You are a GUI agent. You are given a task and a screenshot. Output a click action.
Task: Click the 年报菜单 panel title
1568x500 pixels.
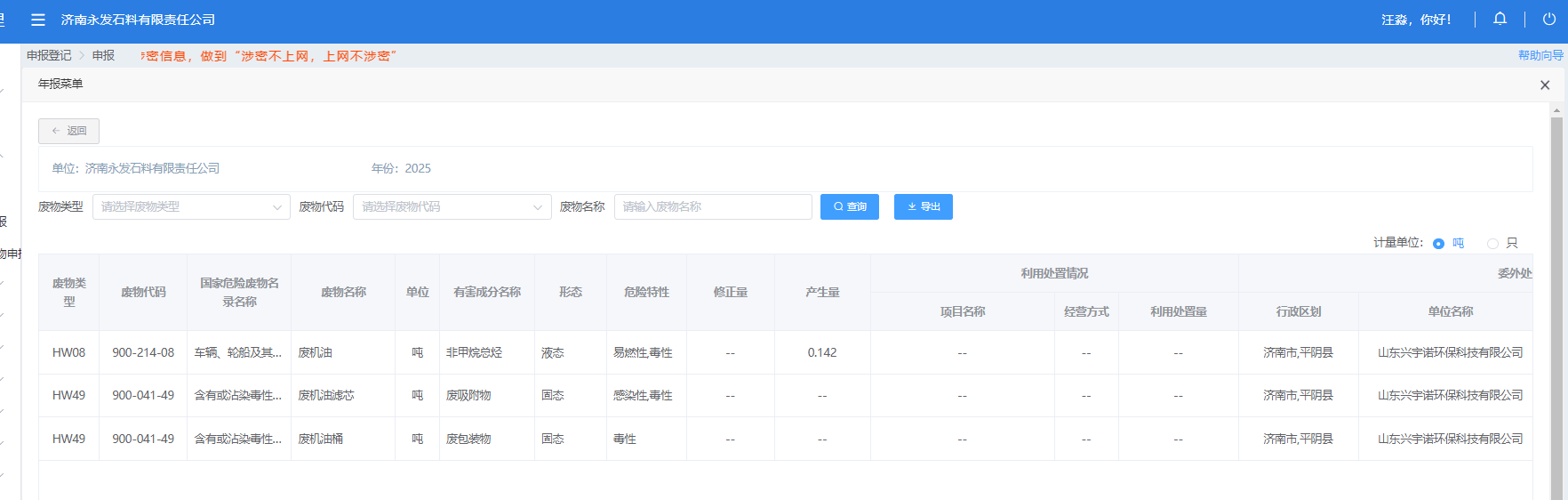[60, 84]
